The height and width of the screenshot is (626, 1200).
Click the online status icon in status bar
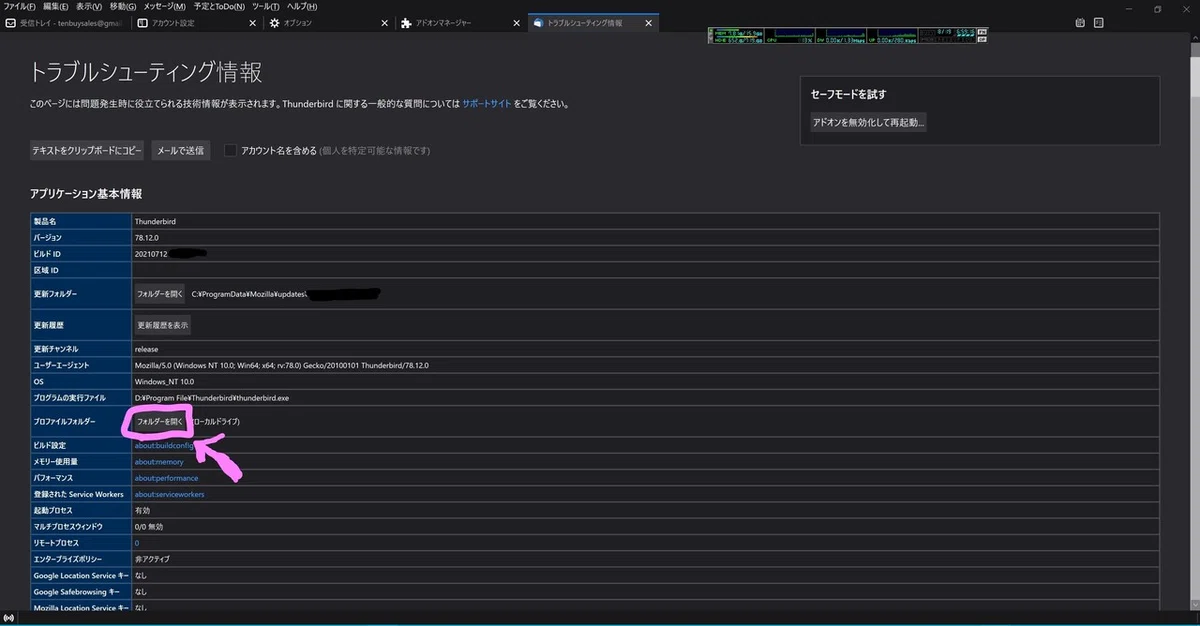(x=9, y=619)
